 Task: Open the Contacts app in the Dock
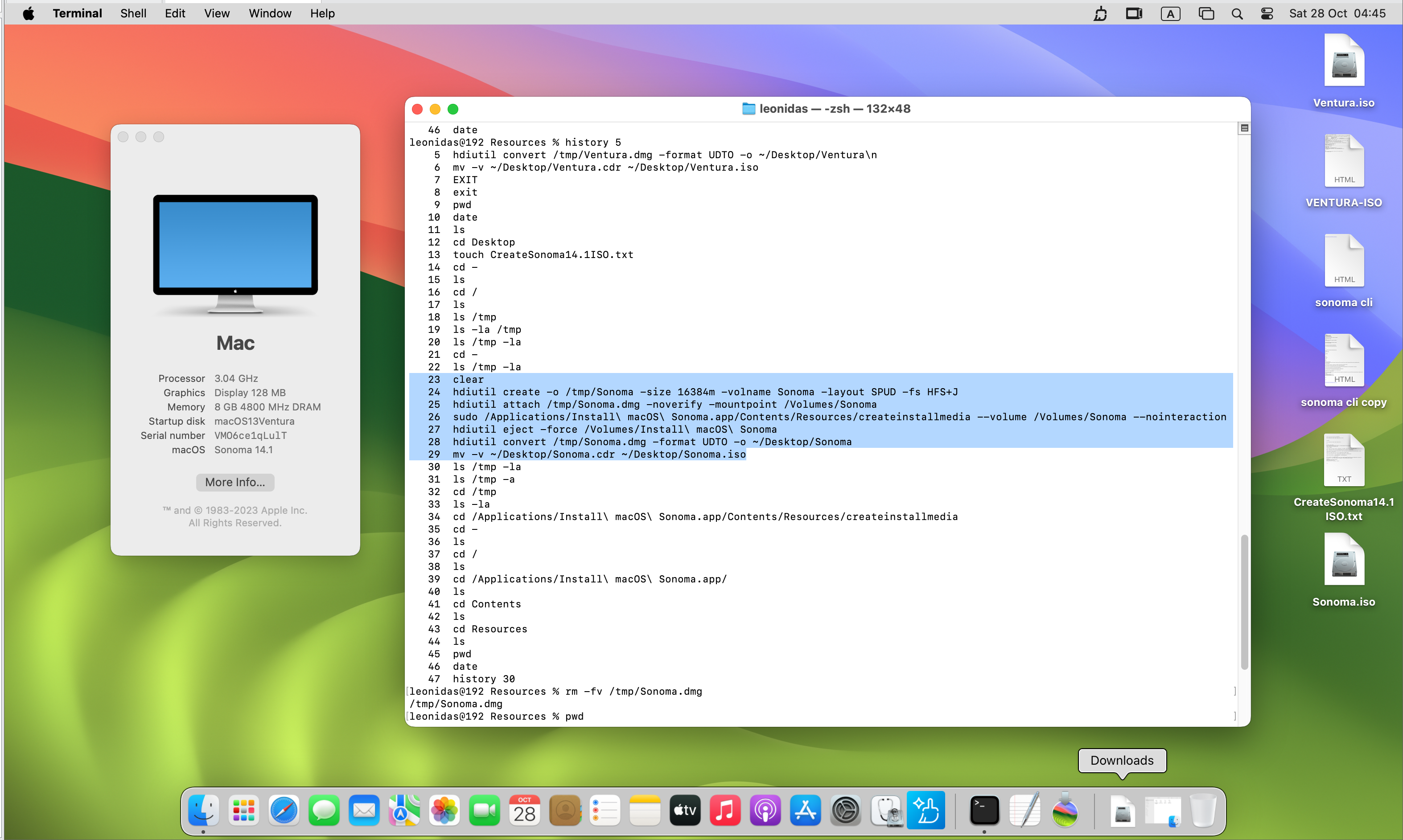(x=565, y=811)
